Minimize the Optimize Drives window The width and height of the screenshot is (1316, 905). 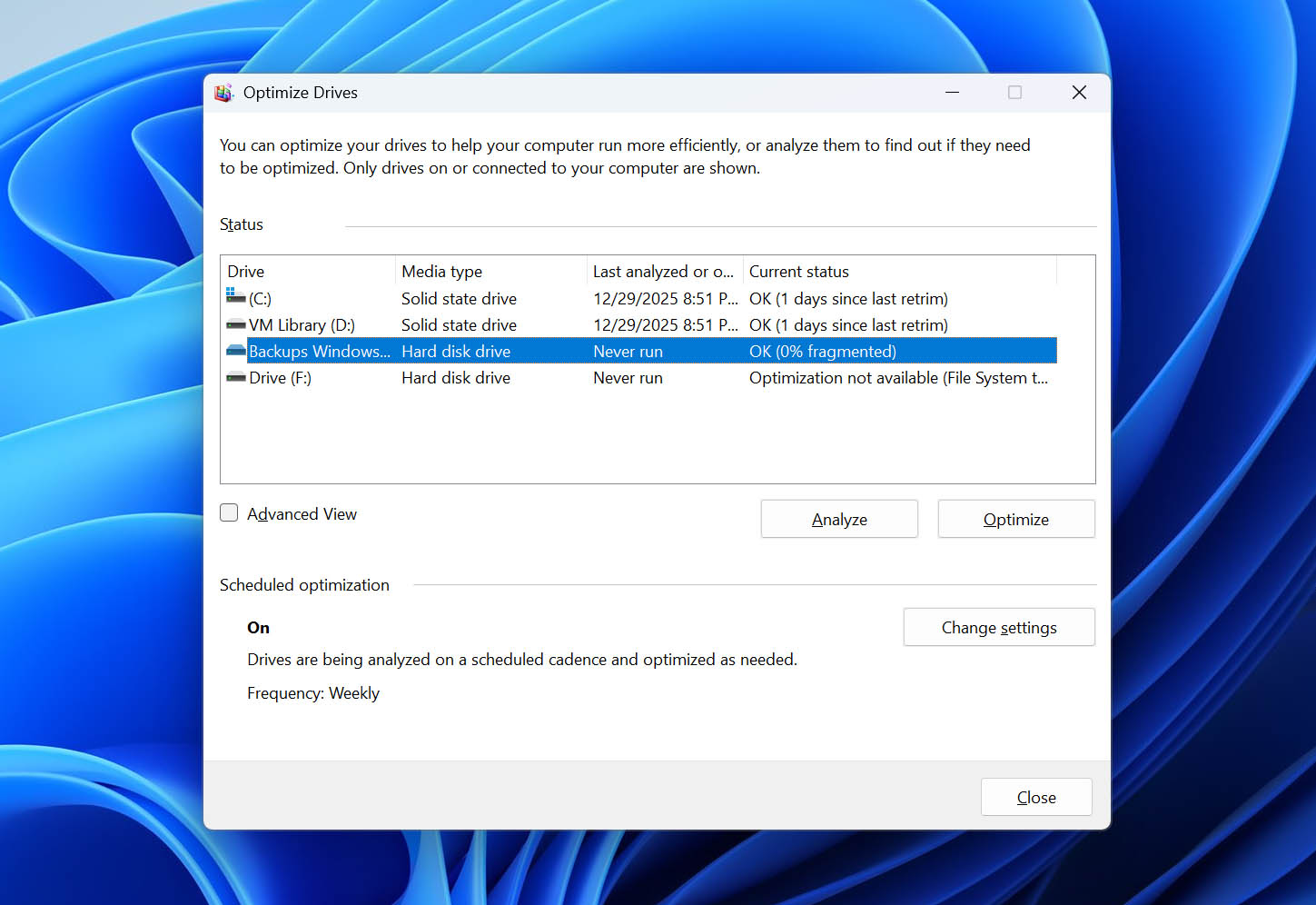tap(952, 92)
